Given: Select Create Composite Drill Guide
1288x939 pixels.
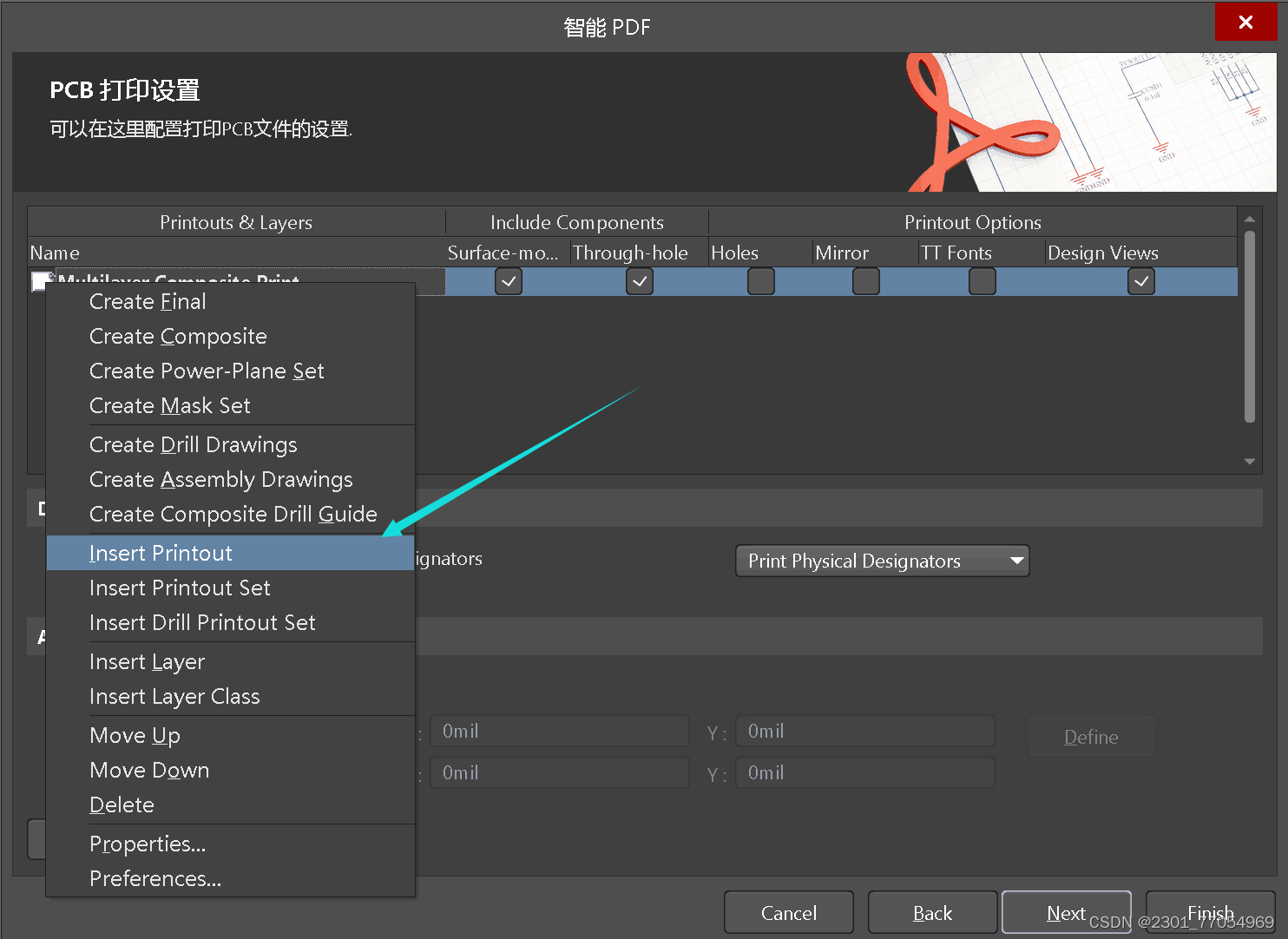Looking at the screenshot, I should 230,515.
